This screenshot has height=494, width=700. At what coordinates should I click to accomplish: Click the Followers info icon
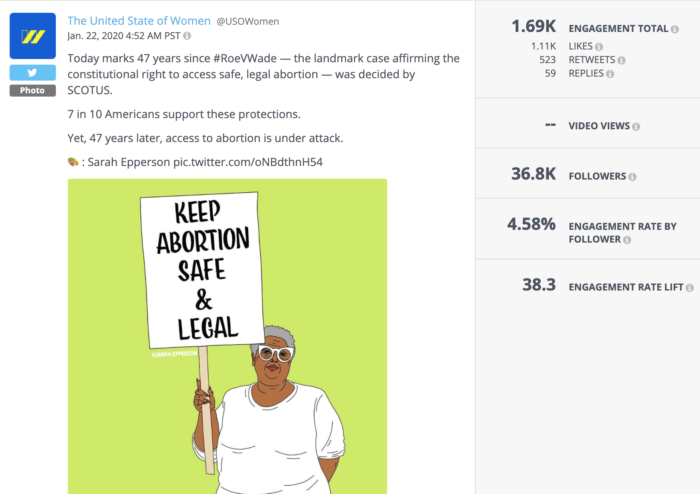632,176
